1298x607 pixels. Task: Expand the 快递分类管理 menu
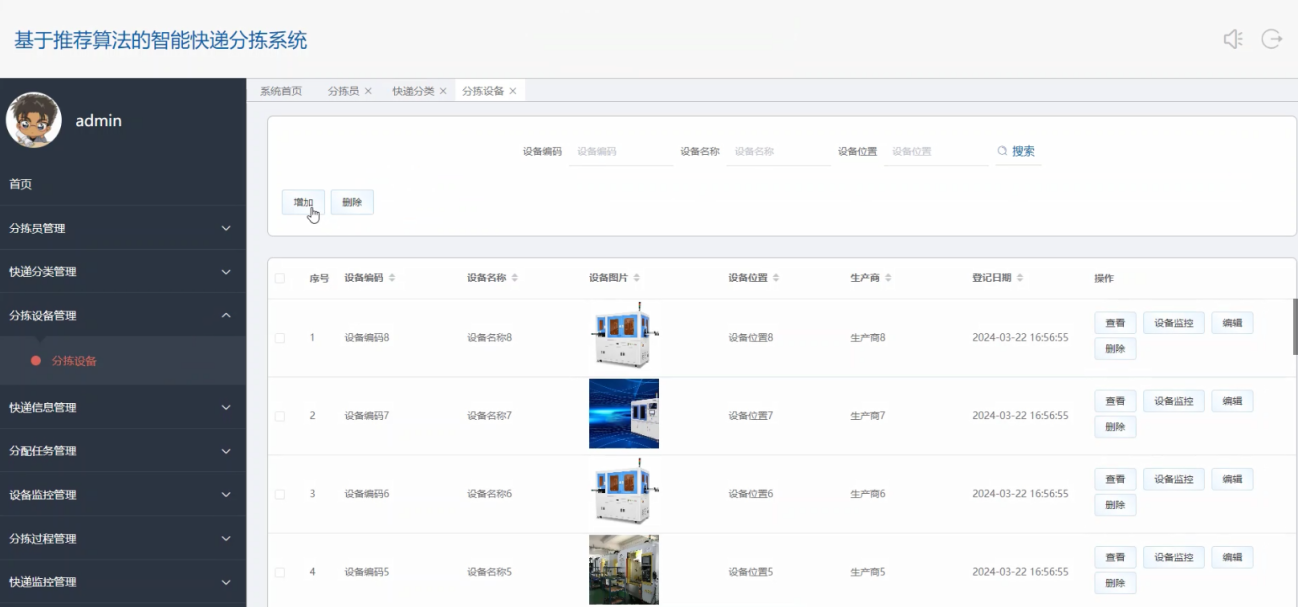(123, 272)
